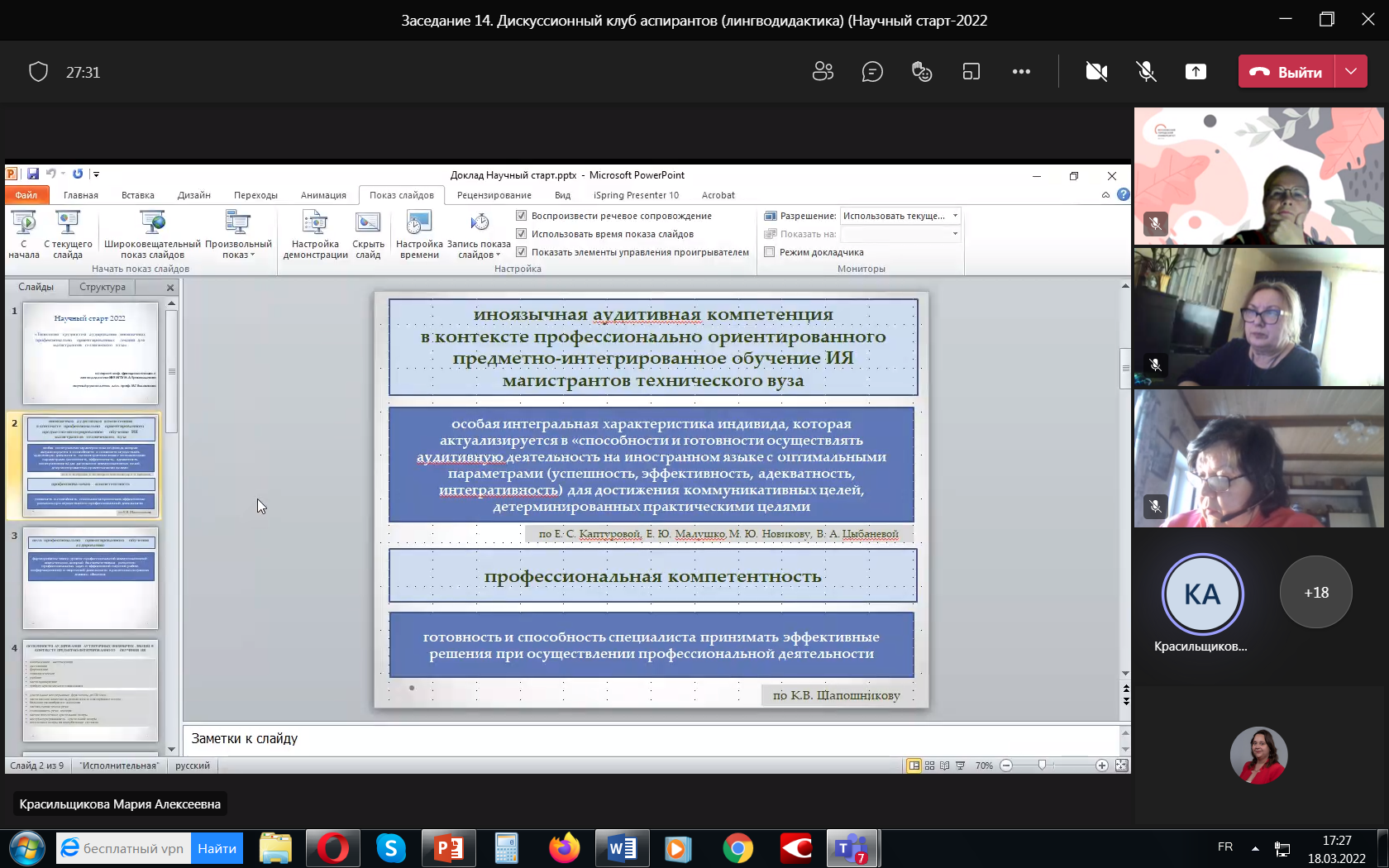Click the raise hand reactions icon
This screenshot has width=1389, height=868.
(922, 72)
